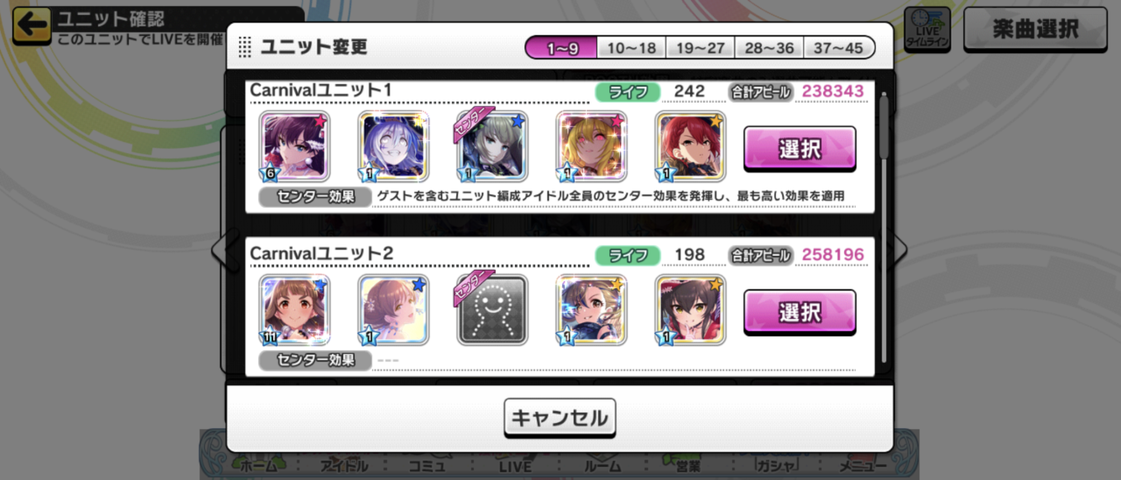Switch to the 19~27 unit page tab

(x=700, y=48)
